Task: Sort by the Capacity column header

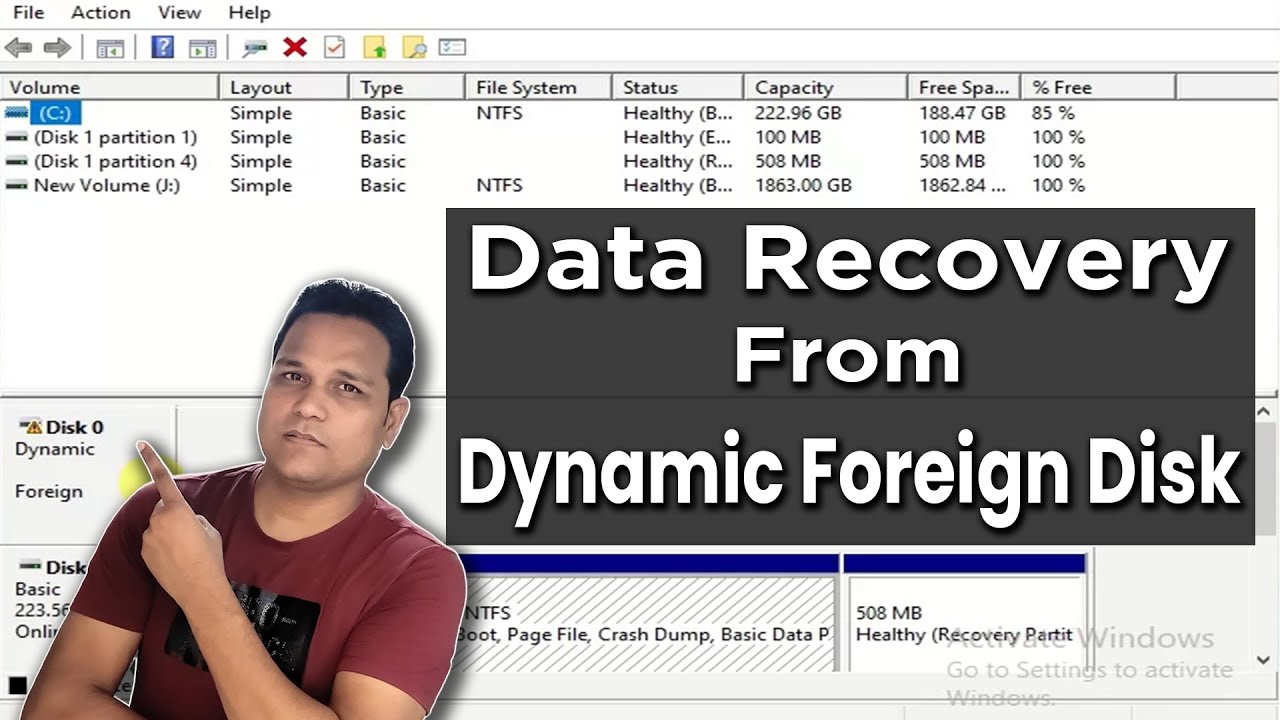Action: [x=826, y=87]
